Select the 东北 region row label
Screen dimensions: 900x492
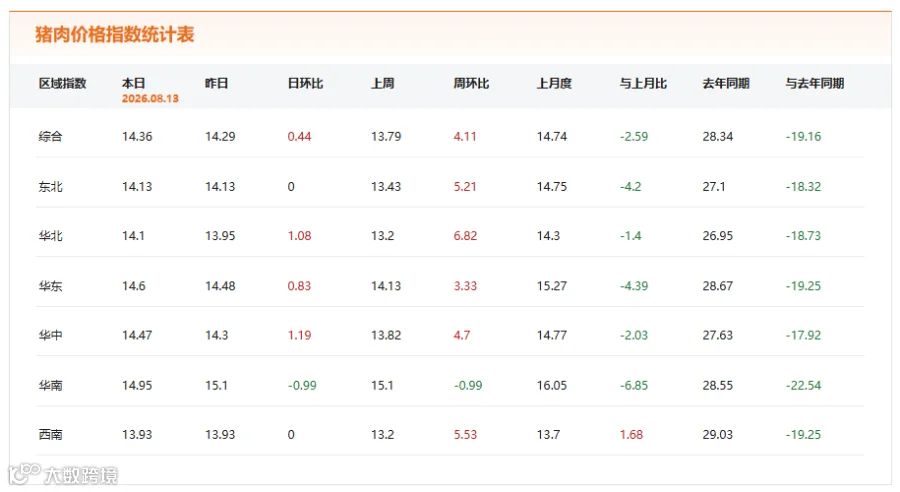coord(51,187)
